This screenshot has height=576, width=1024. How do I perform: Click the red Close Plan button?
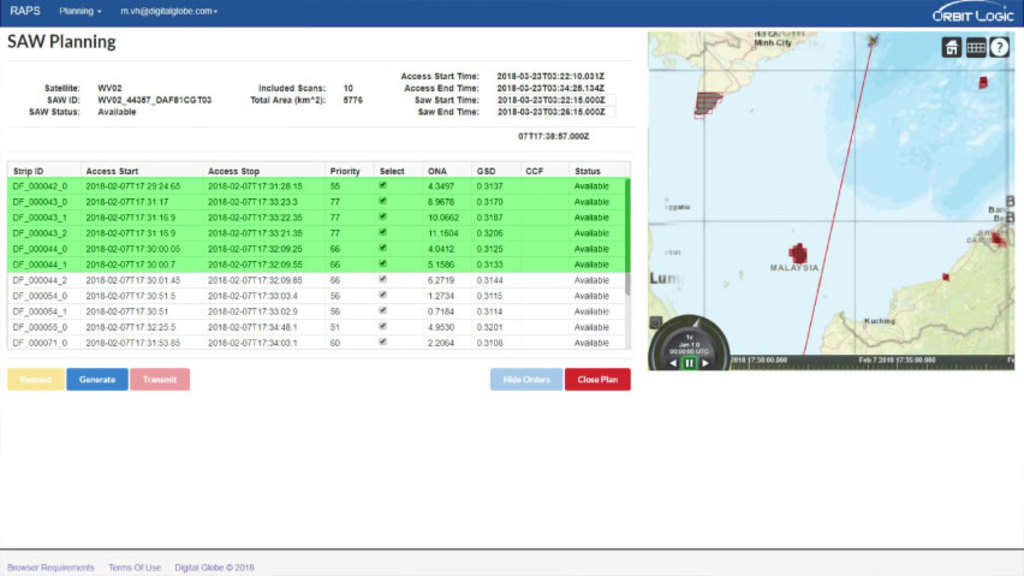[x=597, y=379]
